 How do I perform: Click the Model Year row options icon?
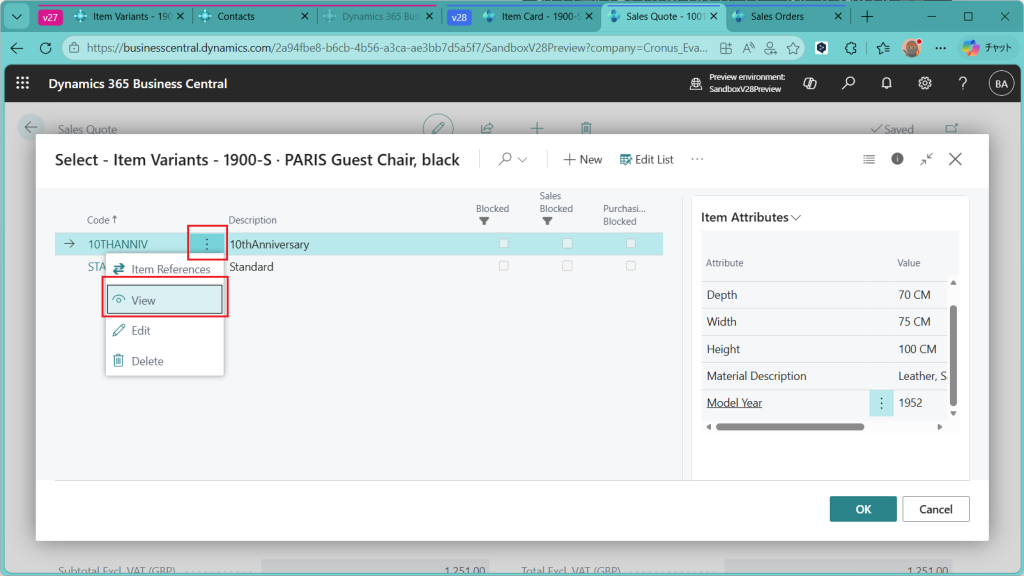pos(881,403)
